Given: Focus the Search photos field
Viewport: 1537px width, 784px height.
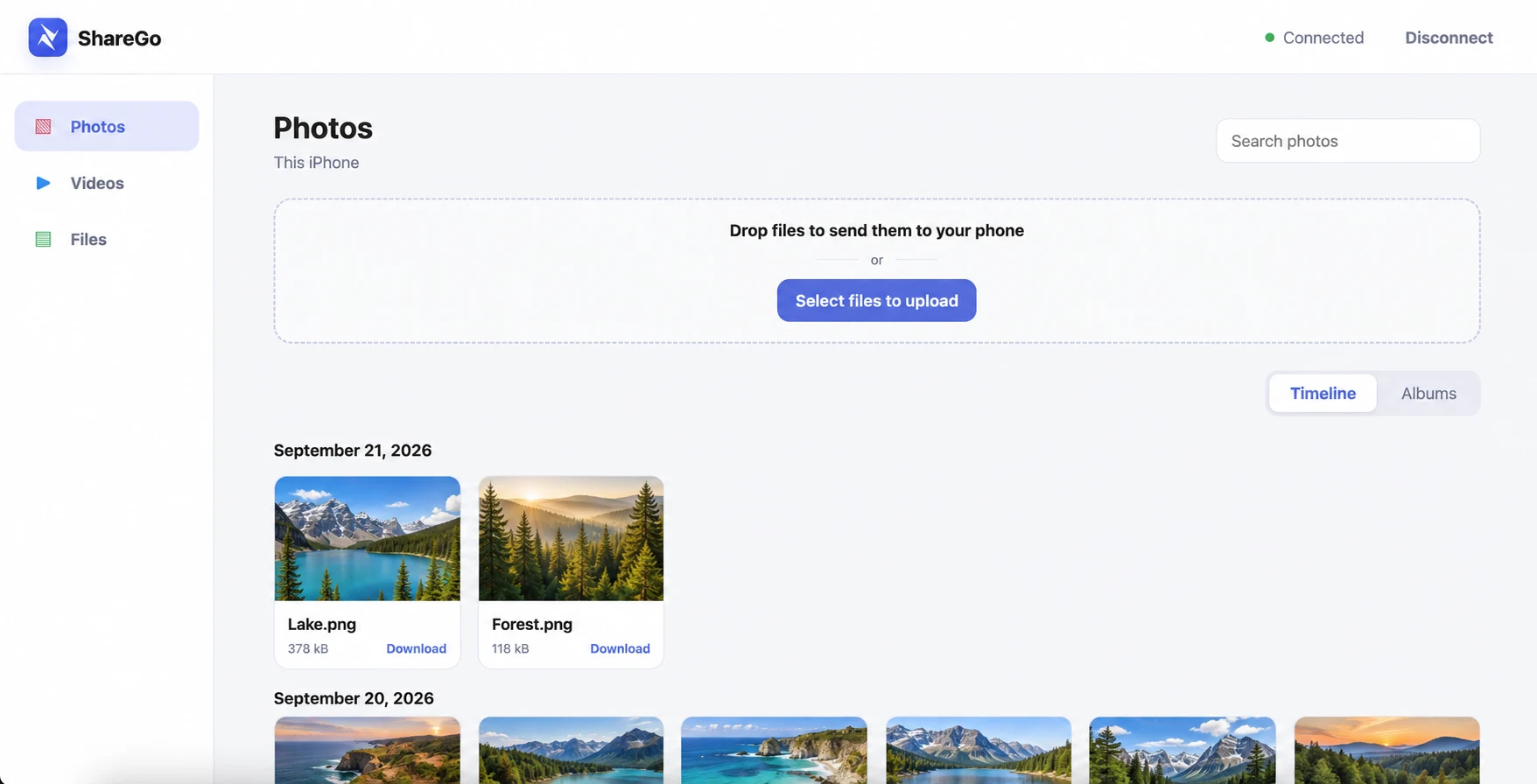Looking at the screenshot, I should (x=1348, y=141).
